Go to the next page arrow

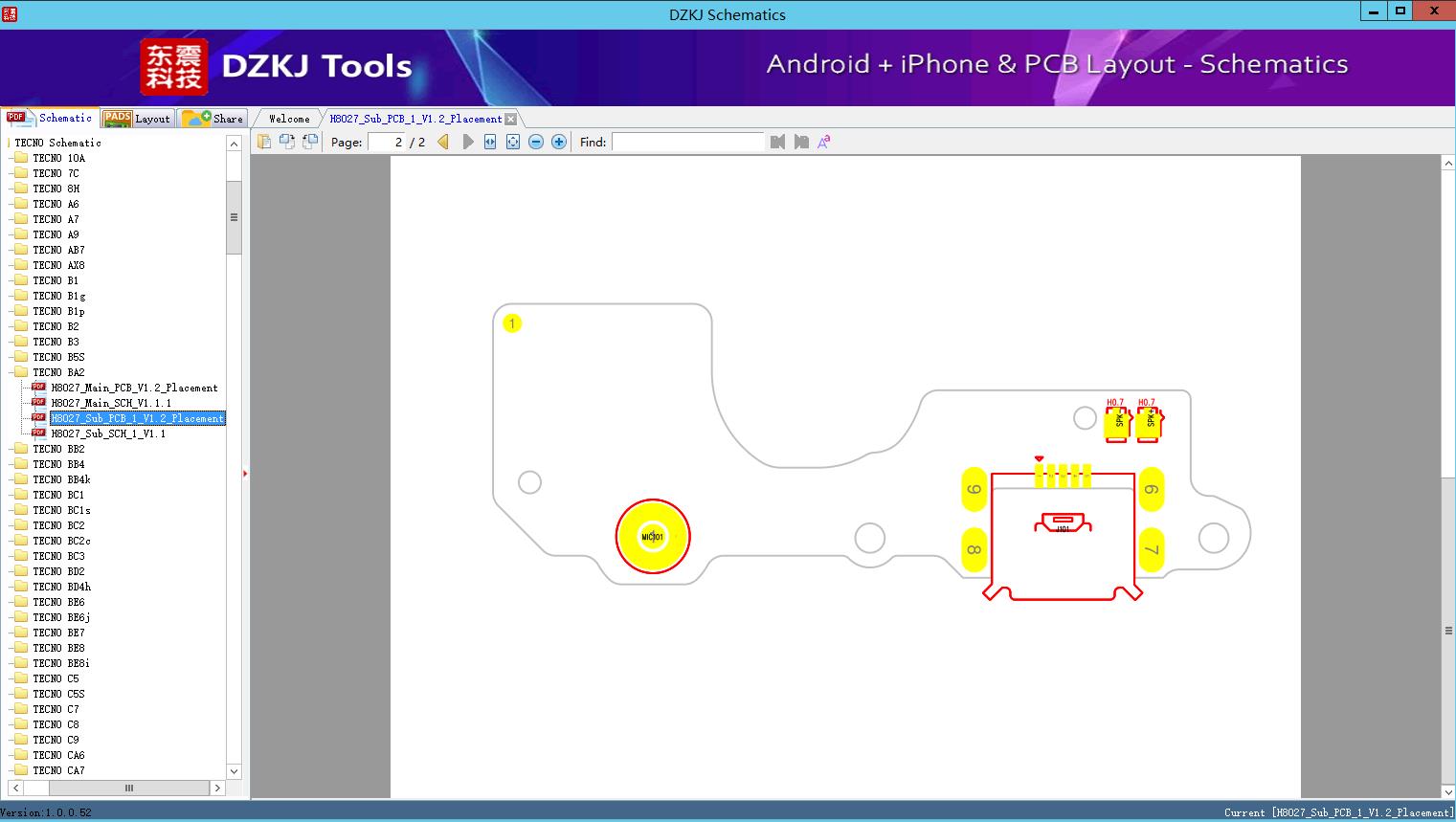[467, 142]
